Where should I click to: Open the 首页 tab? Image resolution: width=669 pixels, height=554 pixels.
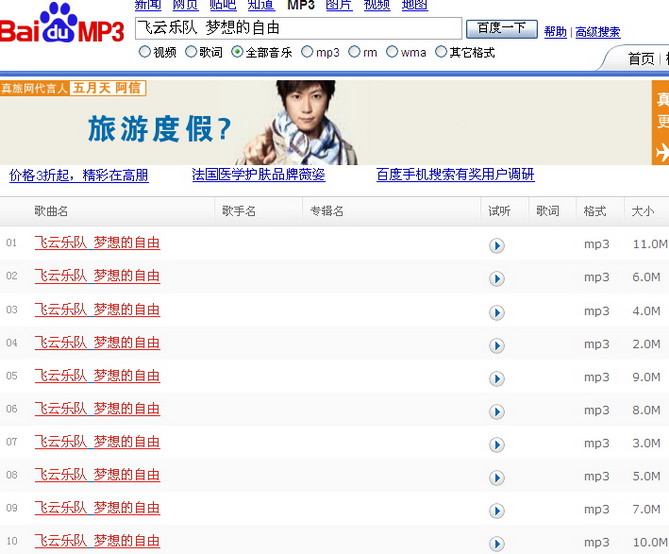pyautogui.click(x=641, y=59)
